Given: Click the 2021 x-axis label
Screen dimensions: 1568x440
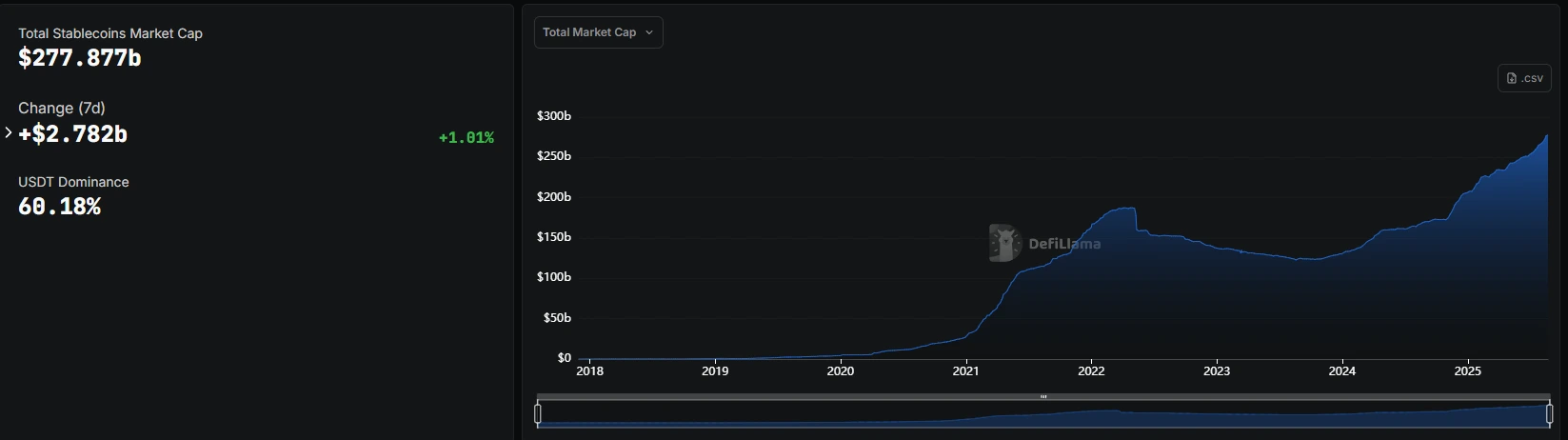Looking at the screenshot, I should [x=966, y=371].
